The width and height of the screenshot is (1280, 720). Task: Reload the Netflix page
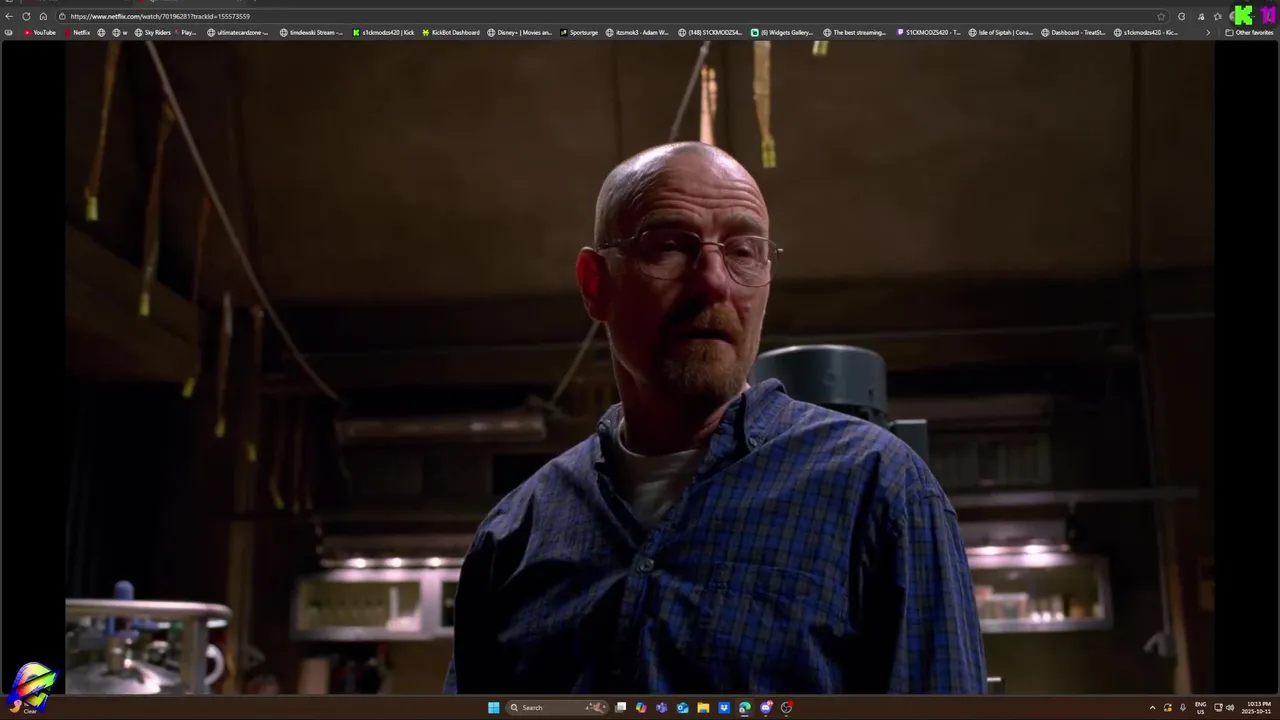(x=26, y=16)
